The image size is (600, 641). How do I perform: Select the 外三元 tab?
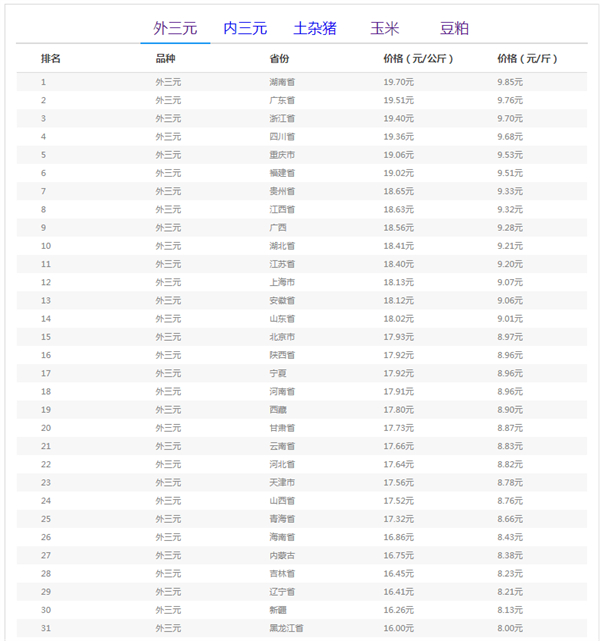pyautogui.click(x=175, y=29)
